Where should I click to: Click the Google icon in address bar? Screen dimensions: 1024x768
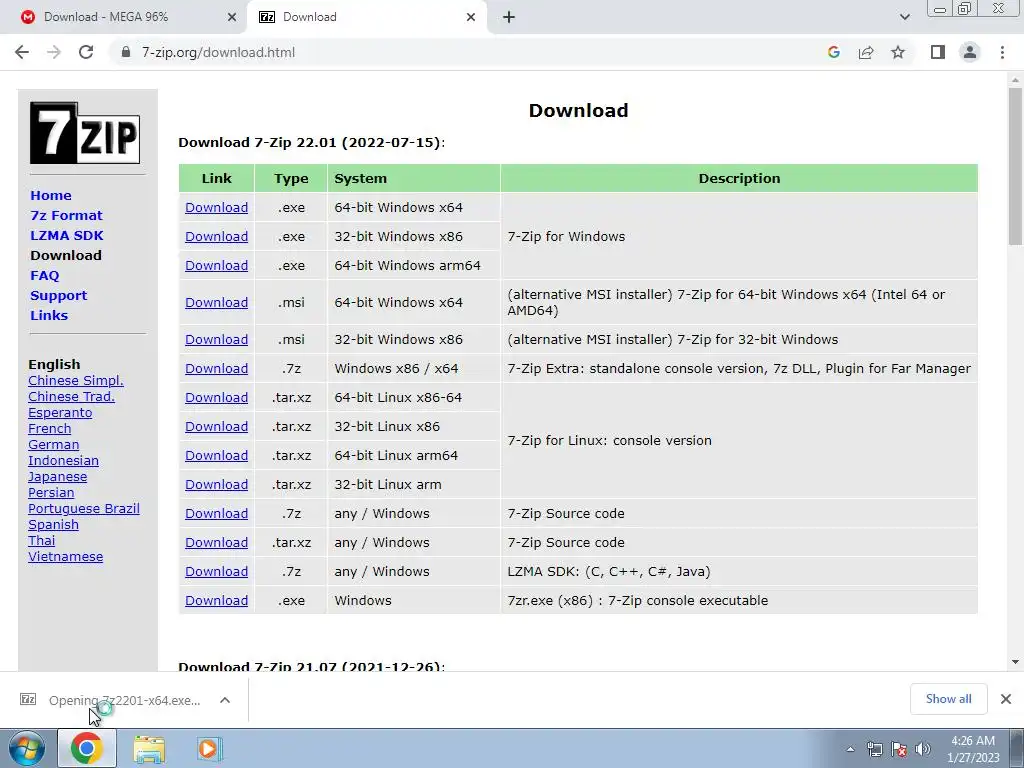coord(833,52)
